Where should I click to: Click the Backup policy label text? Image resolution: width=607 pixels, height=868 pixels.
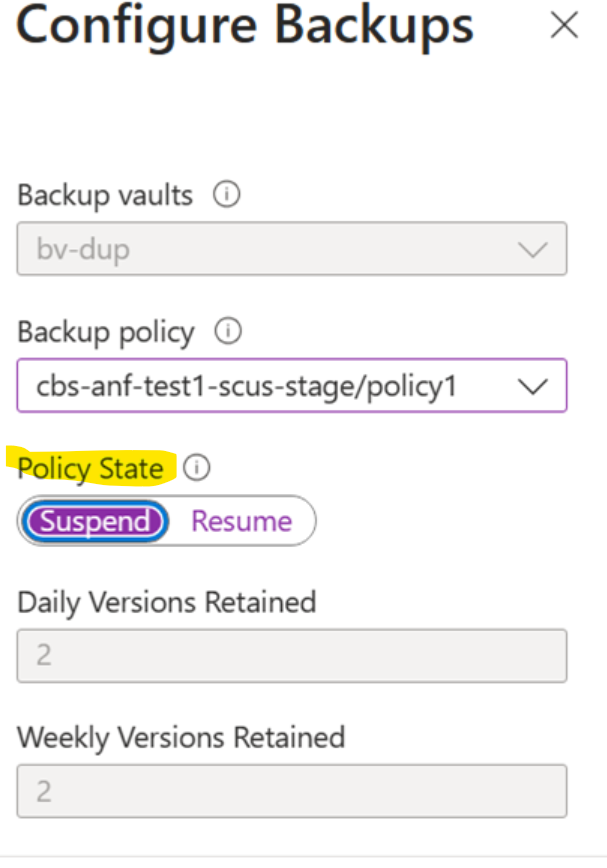pos(106,332)
